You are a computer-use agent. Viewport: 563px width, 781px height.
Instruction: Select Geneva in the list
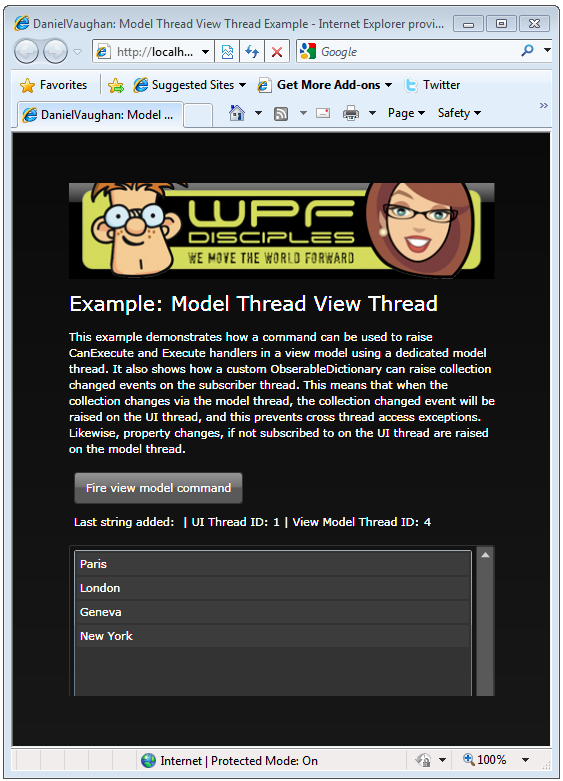273,612
